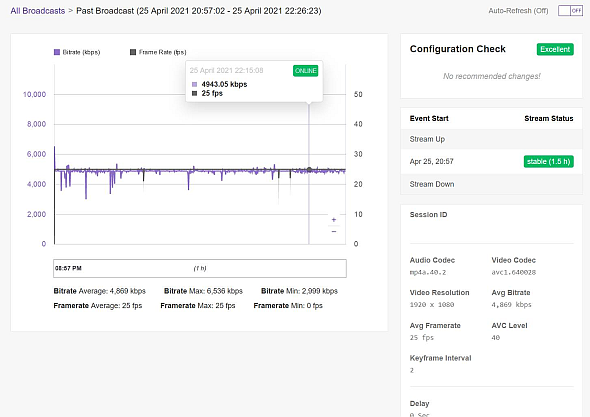The image size is (590, 417).
Task: Toggle the Bitrate (kbps) legend series
Action: pos(77,52)
